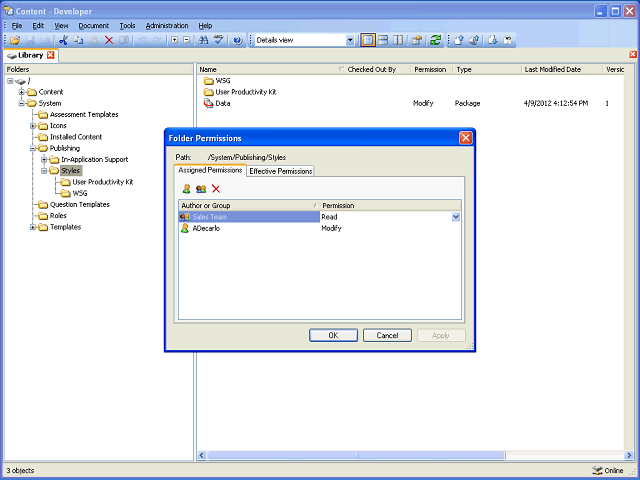This screenshot has height=480, width=640.
Task: Select the ADecarlo permission row
Action: 320,228
